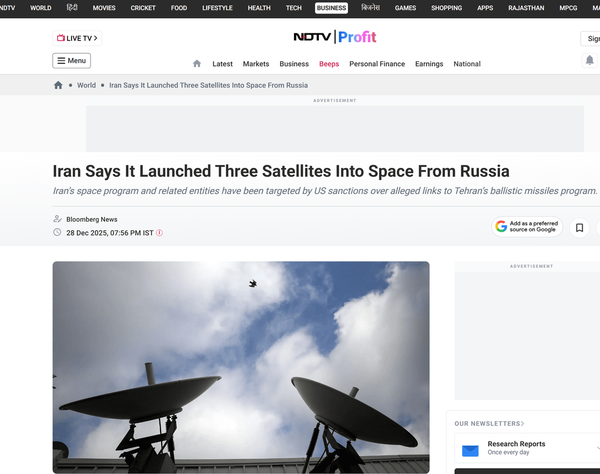Image resolution: width=600 pixels, height=474 pixels.
Task: Open the Markets tab
Action: tap(256, 64)
